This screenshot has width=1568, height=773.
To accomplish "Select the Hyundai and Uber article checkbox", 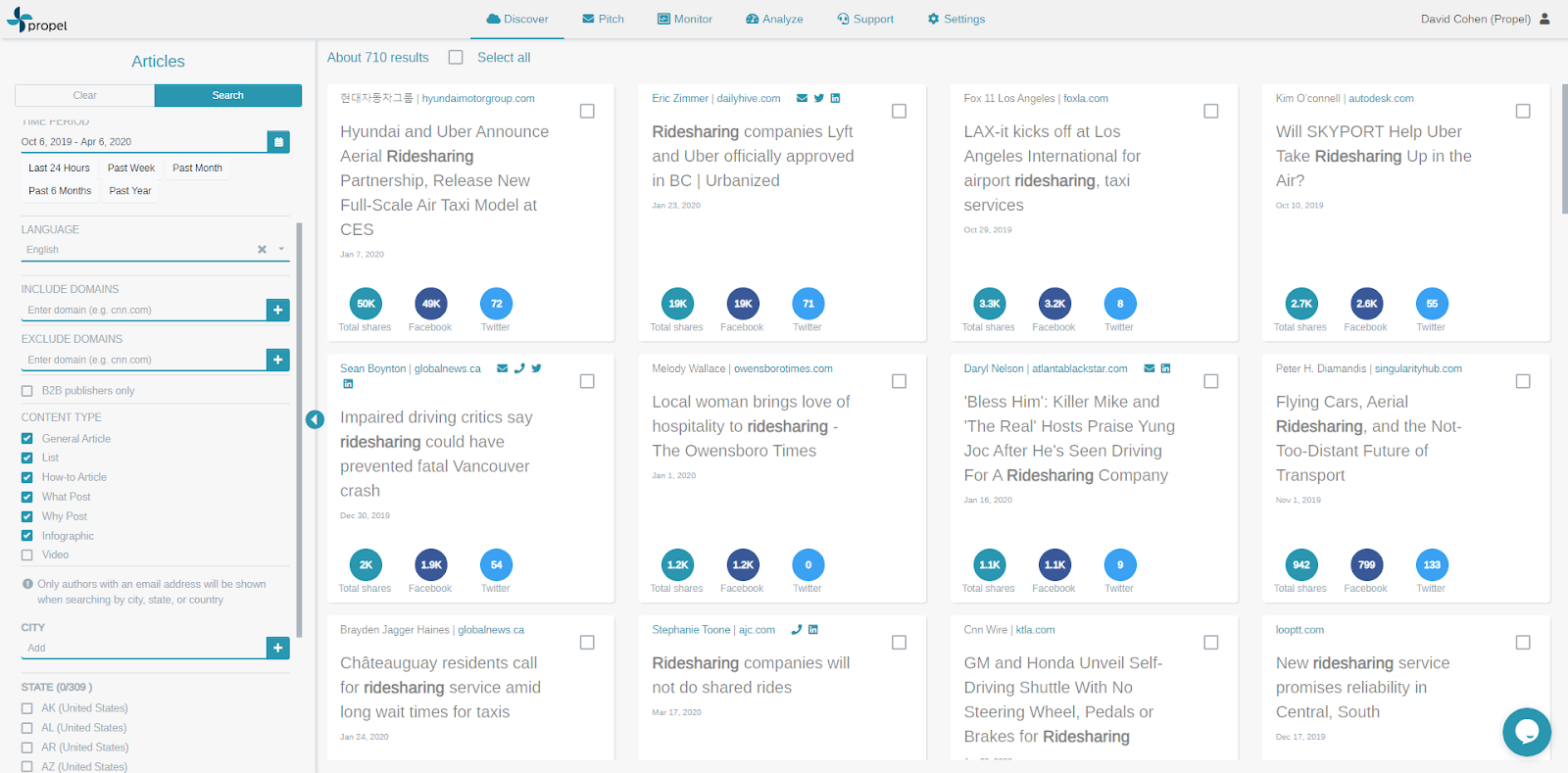I will 587,112.
